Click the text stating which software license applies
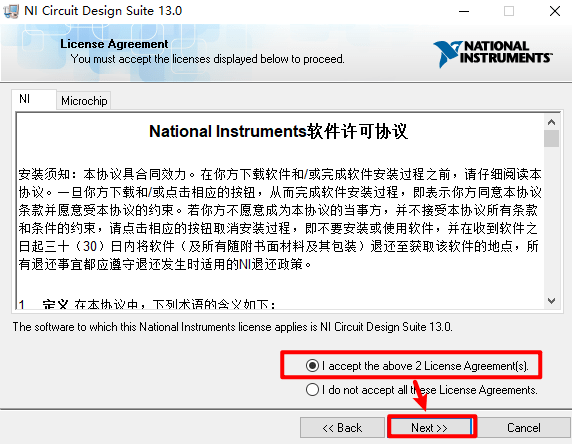This screenshot has width=572, height=444. (x=232, y=327)
